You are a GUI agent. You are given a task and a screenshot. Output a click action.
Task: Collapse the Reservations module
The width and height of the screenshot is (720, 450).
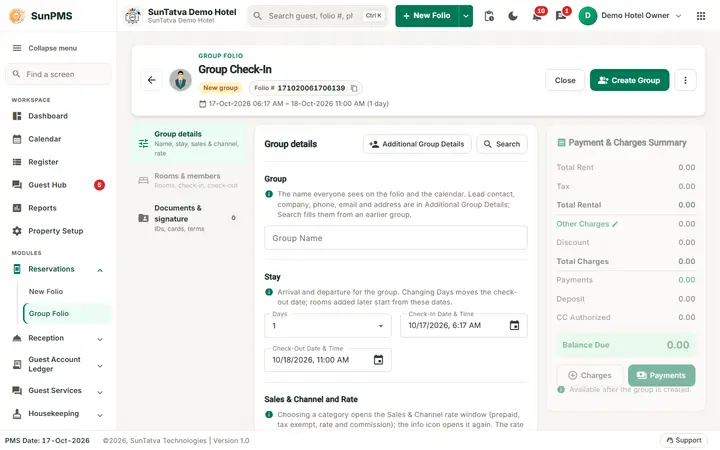tap(100, 270)
